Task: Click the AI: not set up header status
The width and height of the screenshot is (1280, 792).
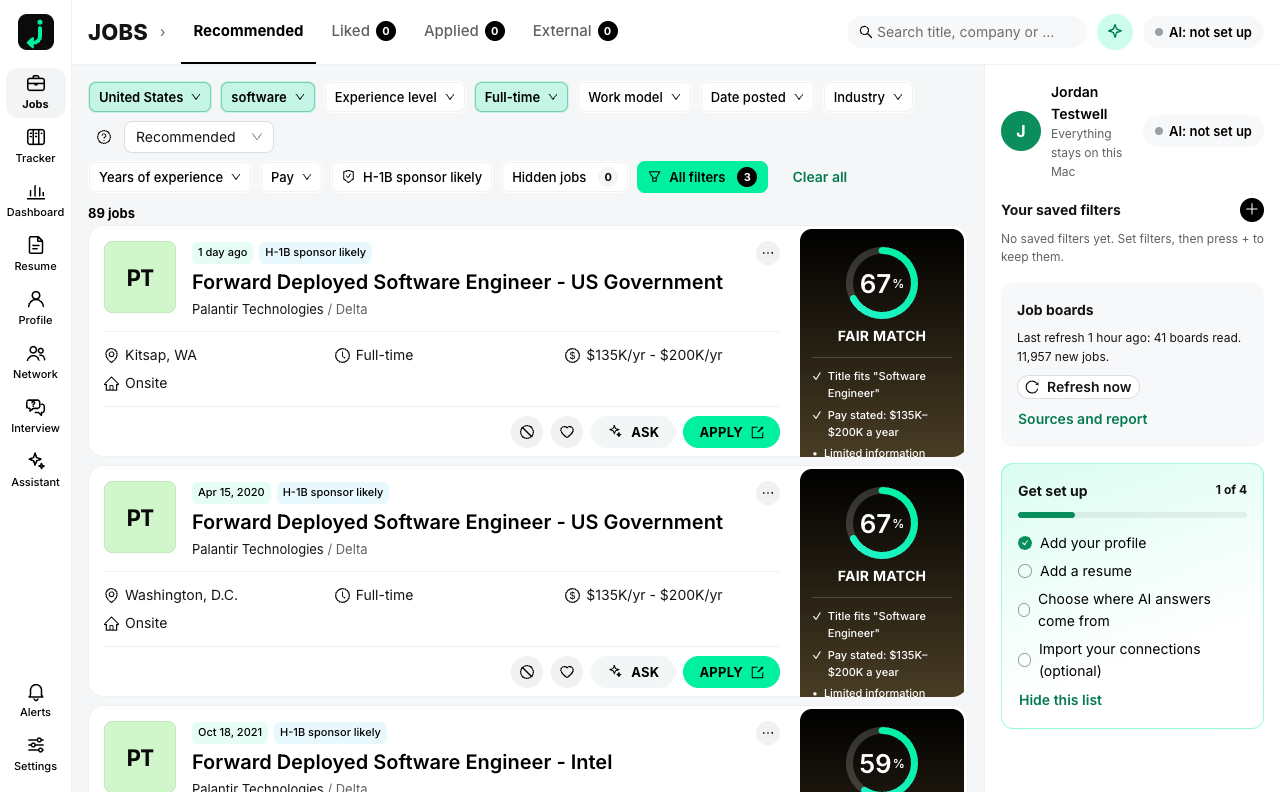Action: [x=1203, y=32]
